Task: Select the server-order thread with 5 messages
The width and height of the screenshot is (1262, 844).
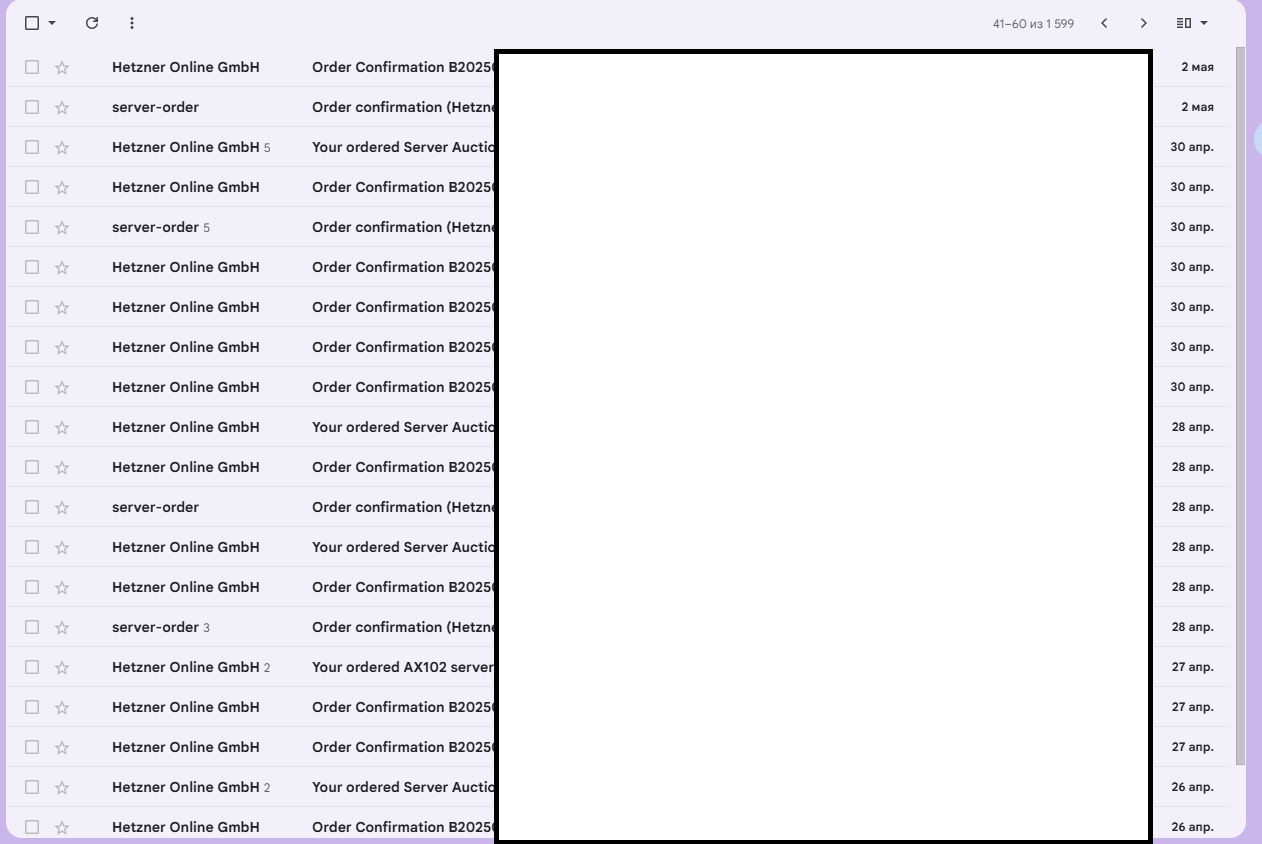Action: pos(32,227)
